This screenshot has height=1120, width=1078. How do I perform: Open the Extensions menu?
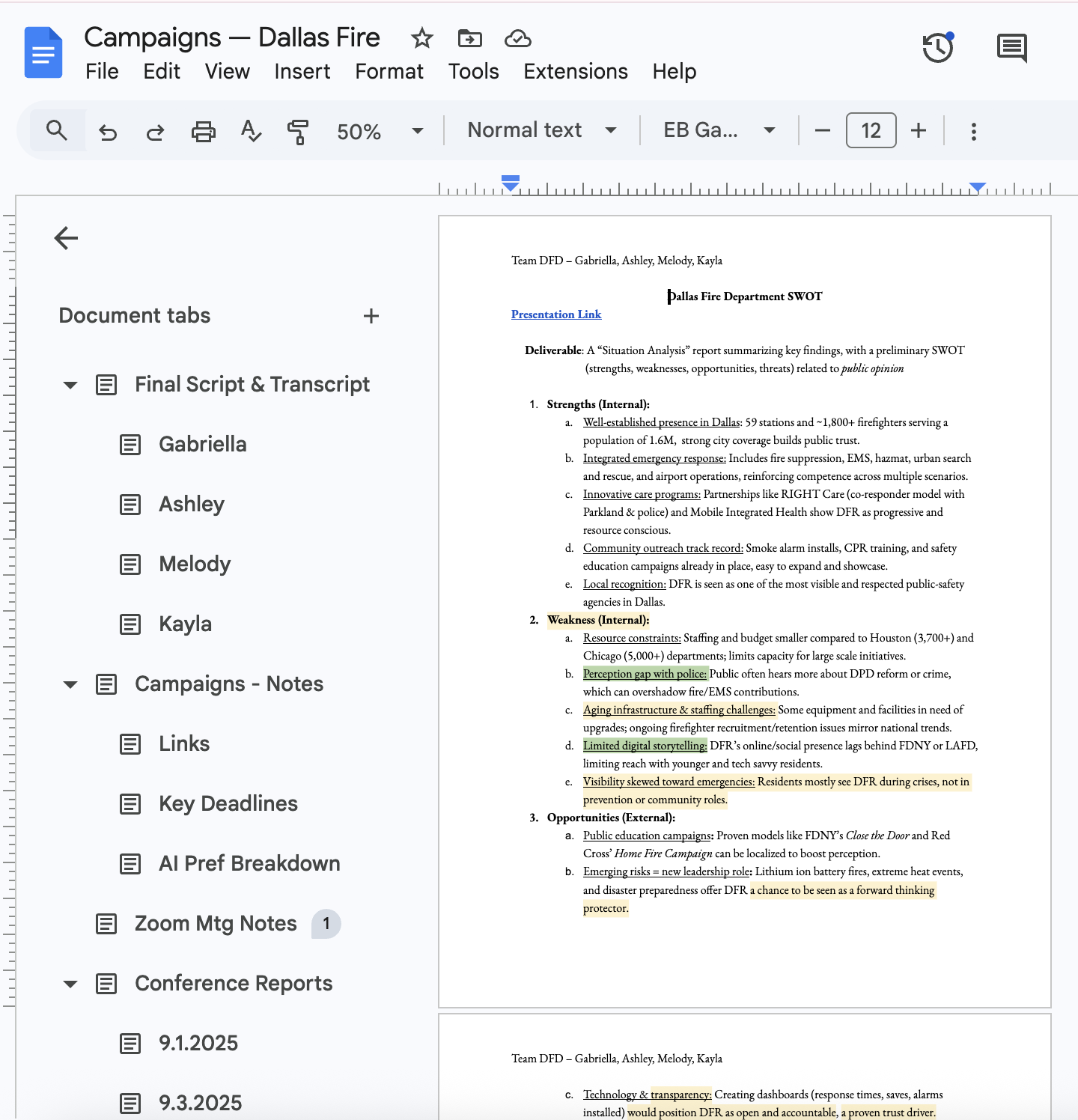576,71
